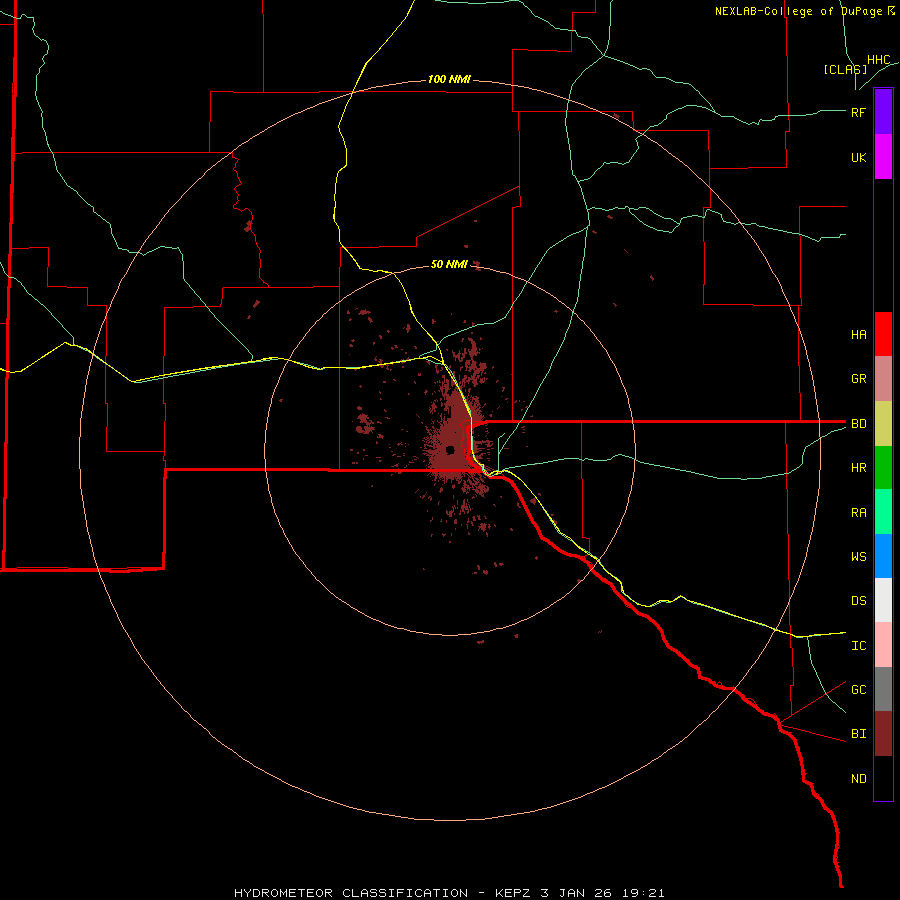Viewport: 900px width, 900px height.
Task: Click the HYDROMETEOR CLASSIFICATION title text
Action: coord(351,893)
